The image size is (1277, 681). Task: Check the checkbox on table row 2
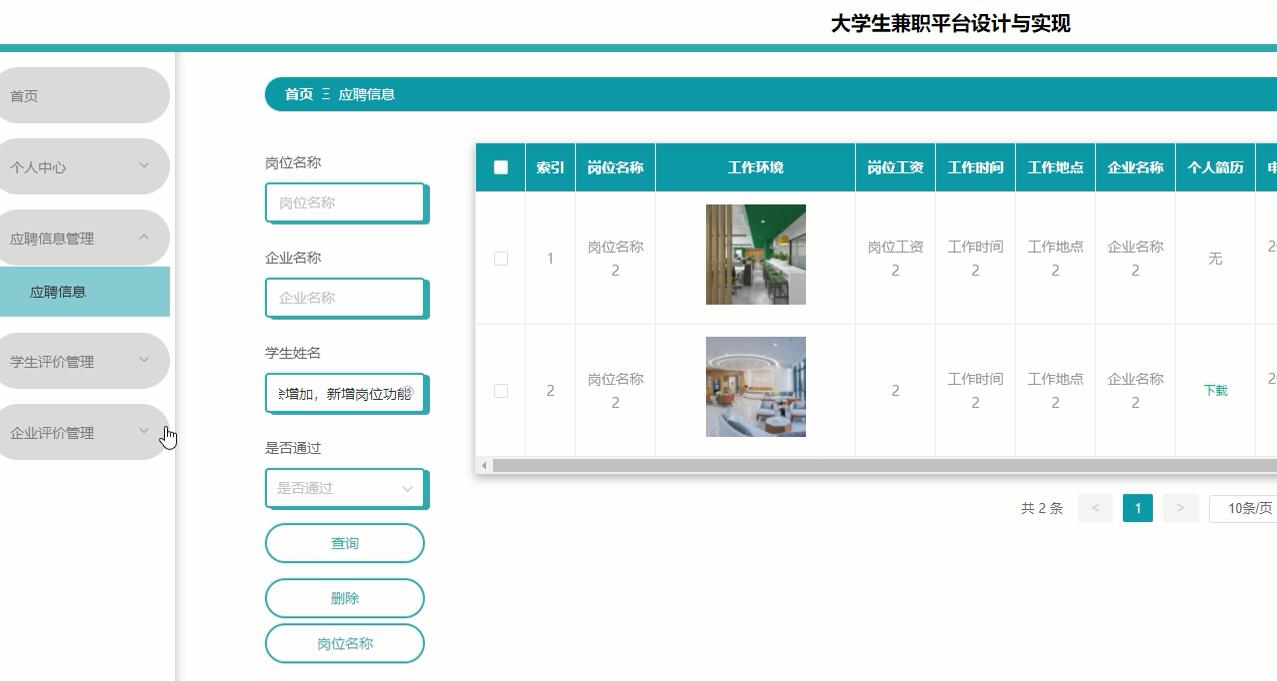(x=500, y=391)
